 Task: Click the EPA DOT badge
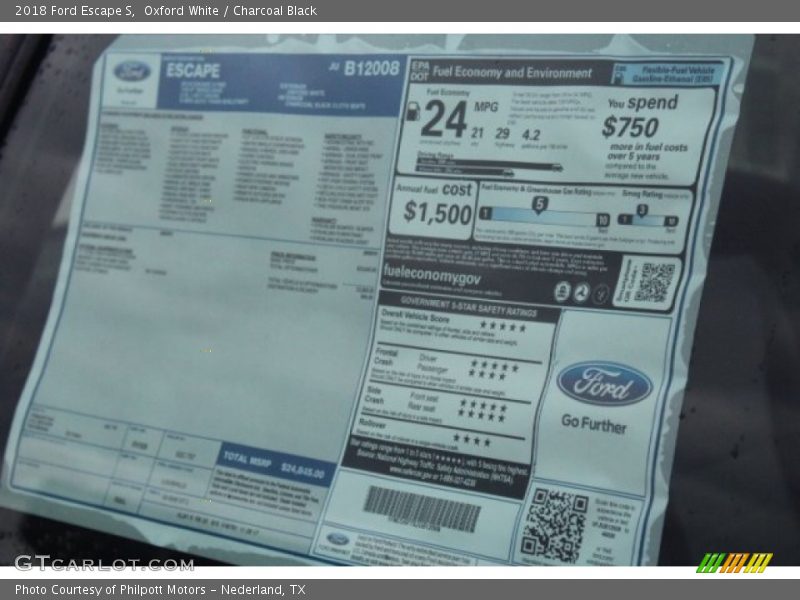pyautogui.click(x=420, y=71)
